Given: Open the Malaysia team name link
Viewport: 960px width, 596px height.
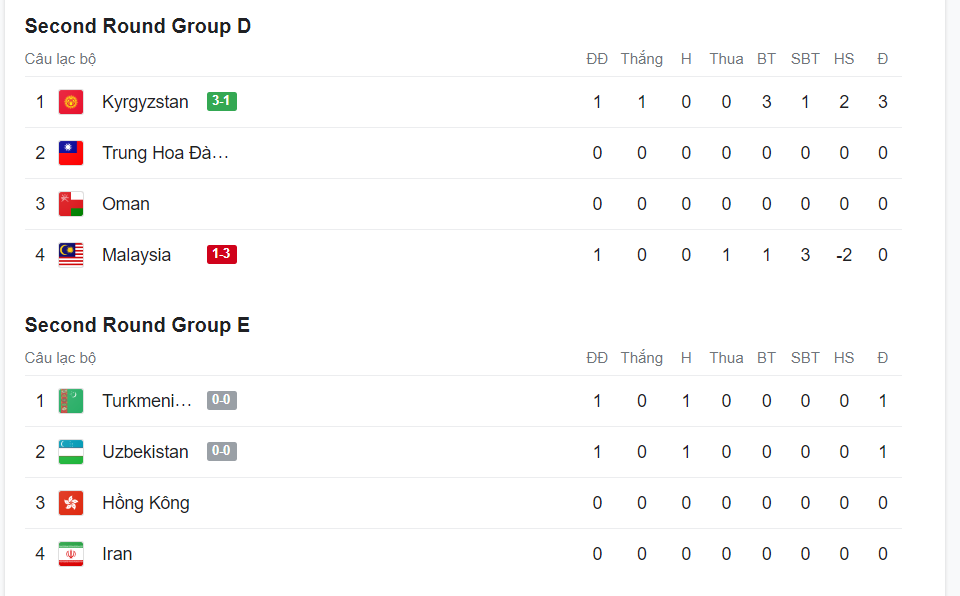Looking at the screenshot, I should click(x=137, y=255).
